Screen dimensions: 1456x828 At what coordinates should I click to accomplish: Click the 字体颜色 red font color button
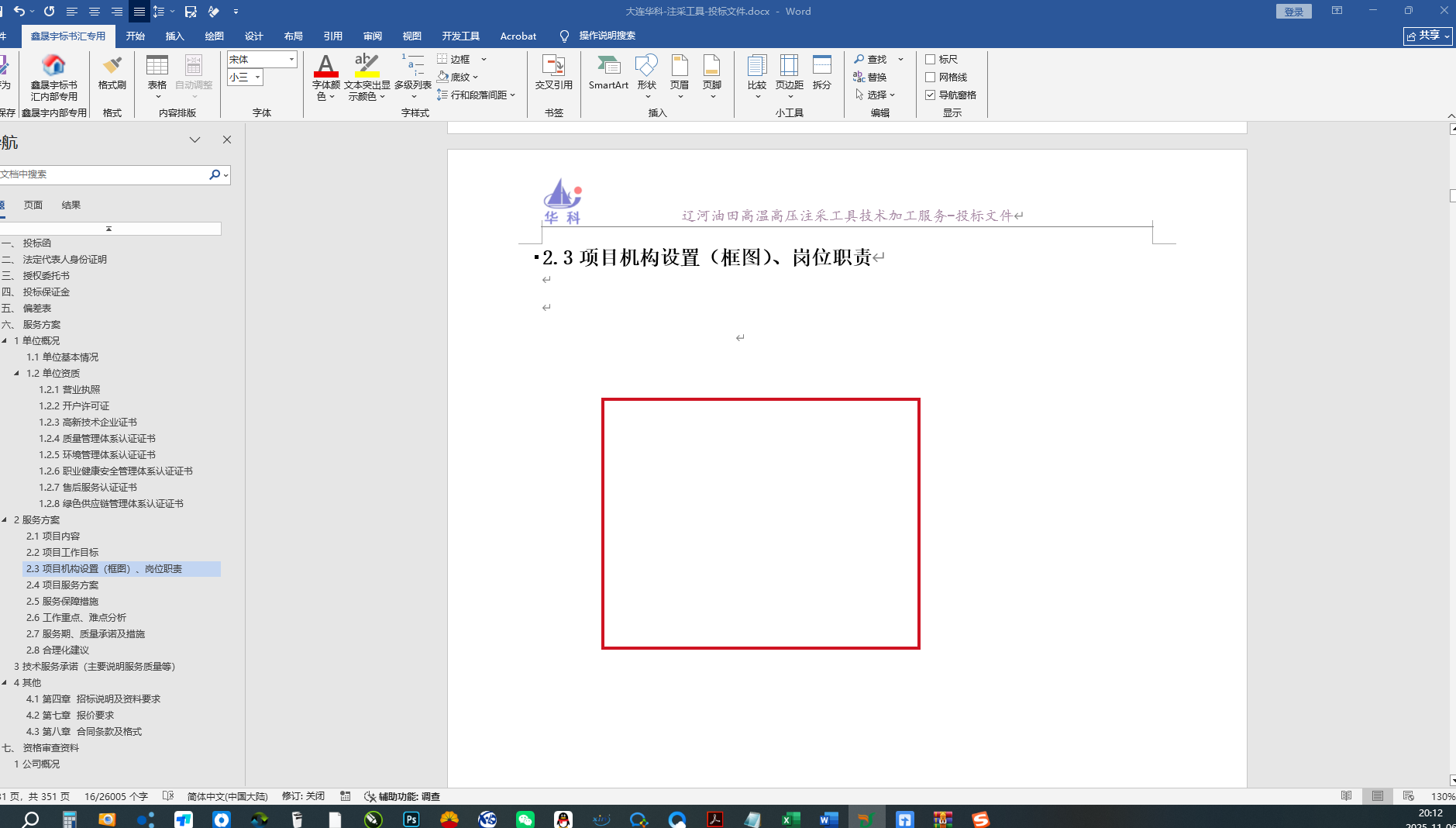[326, 78]
